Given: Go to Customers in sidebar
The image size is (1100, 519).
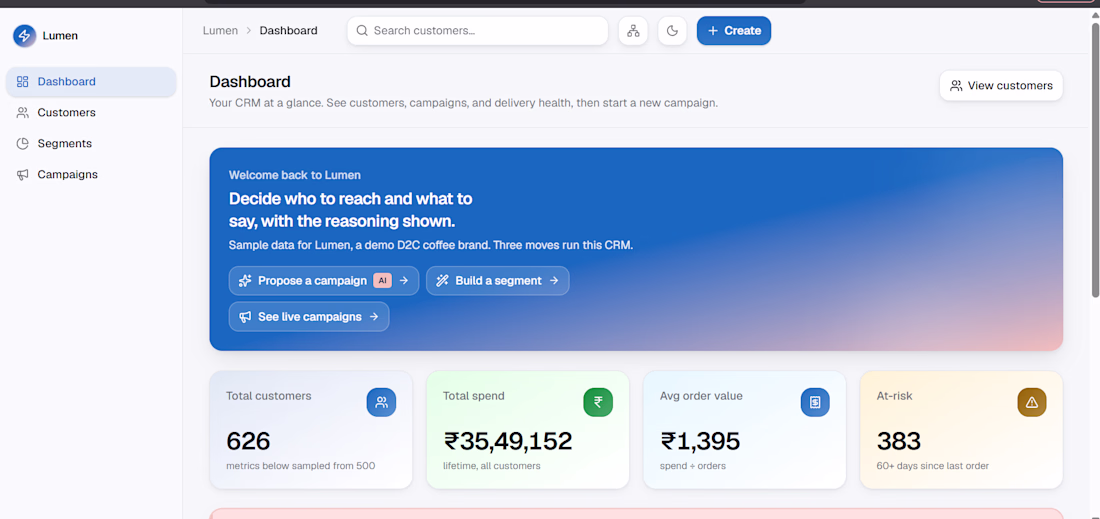Looking at the screenshot, I should click(91, 112).
